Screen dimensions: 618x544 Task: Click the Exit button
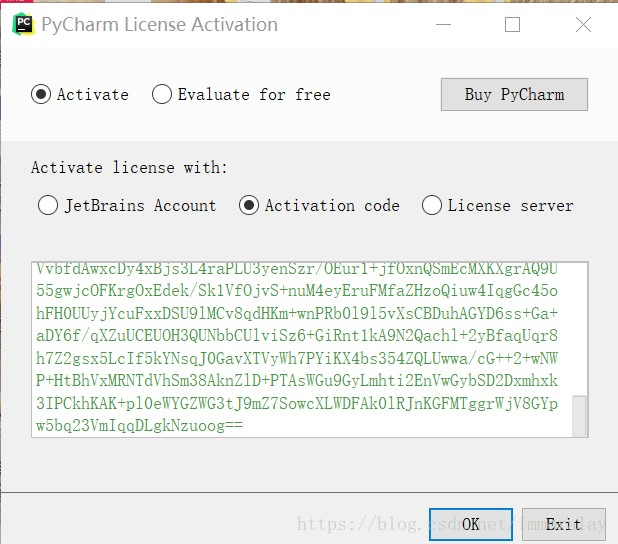(x=564, y=524)
